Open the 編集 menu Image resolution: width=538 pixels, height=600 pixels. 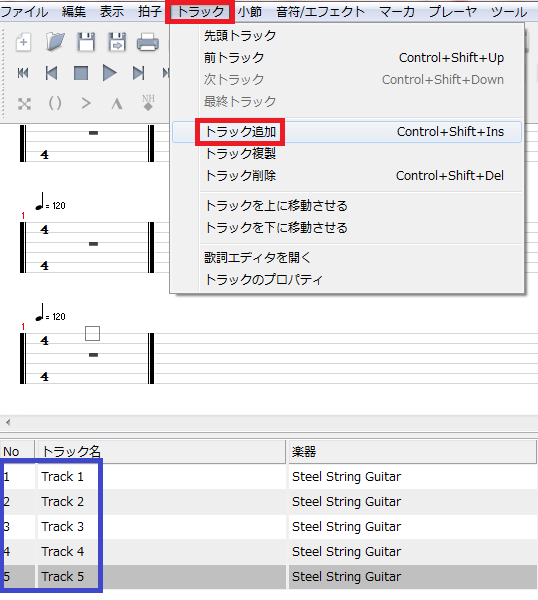pos(74,12)
